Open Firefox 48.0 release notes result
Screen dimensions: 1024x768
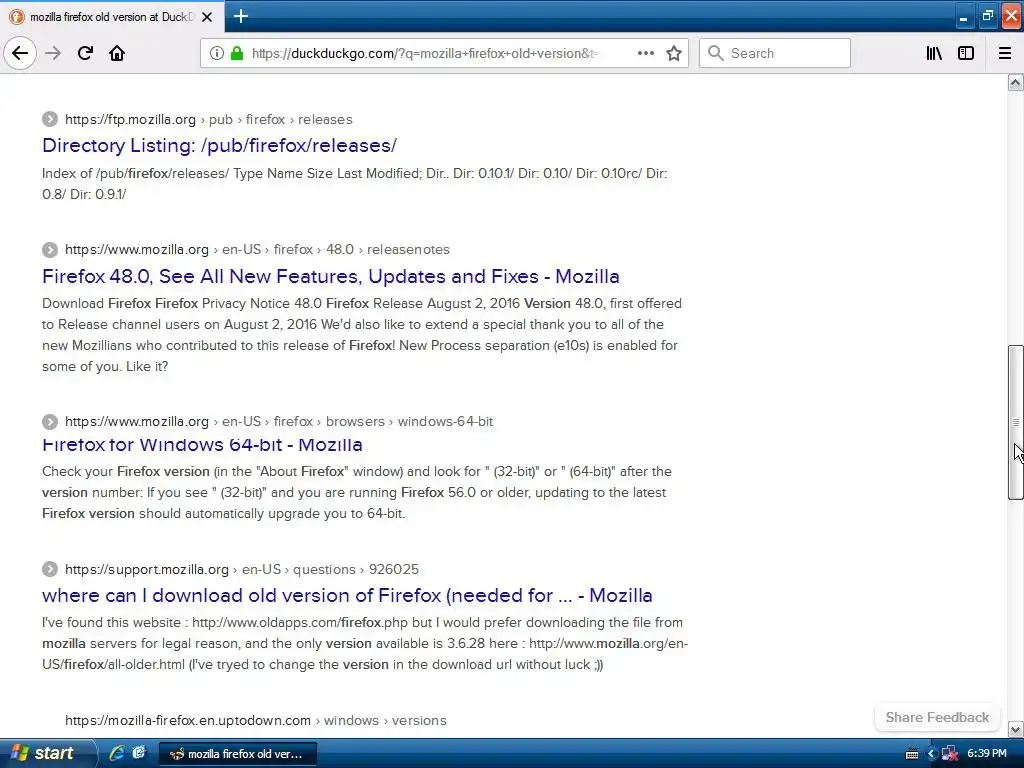point(330,276)
